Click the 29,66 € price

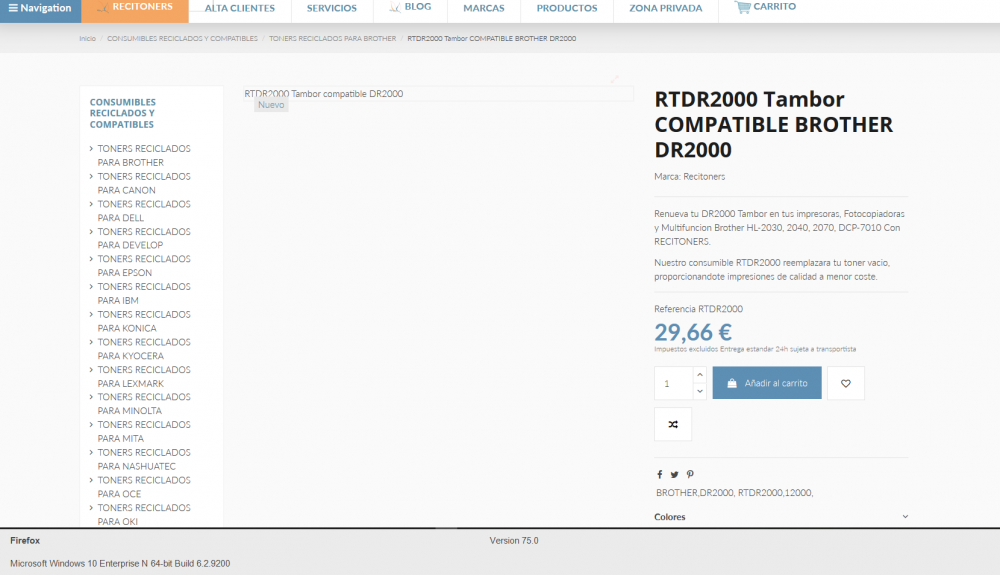point(693,332)
